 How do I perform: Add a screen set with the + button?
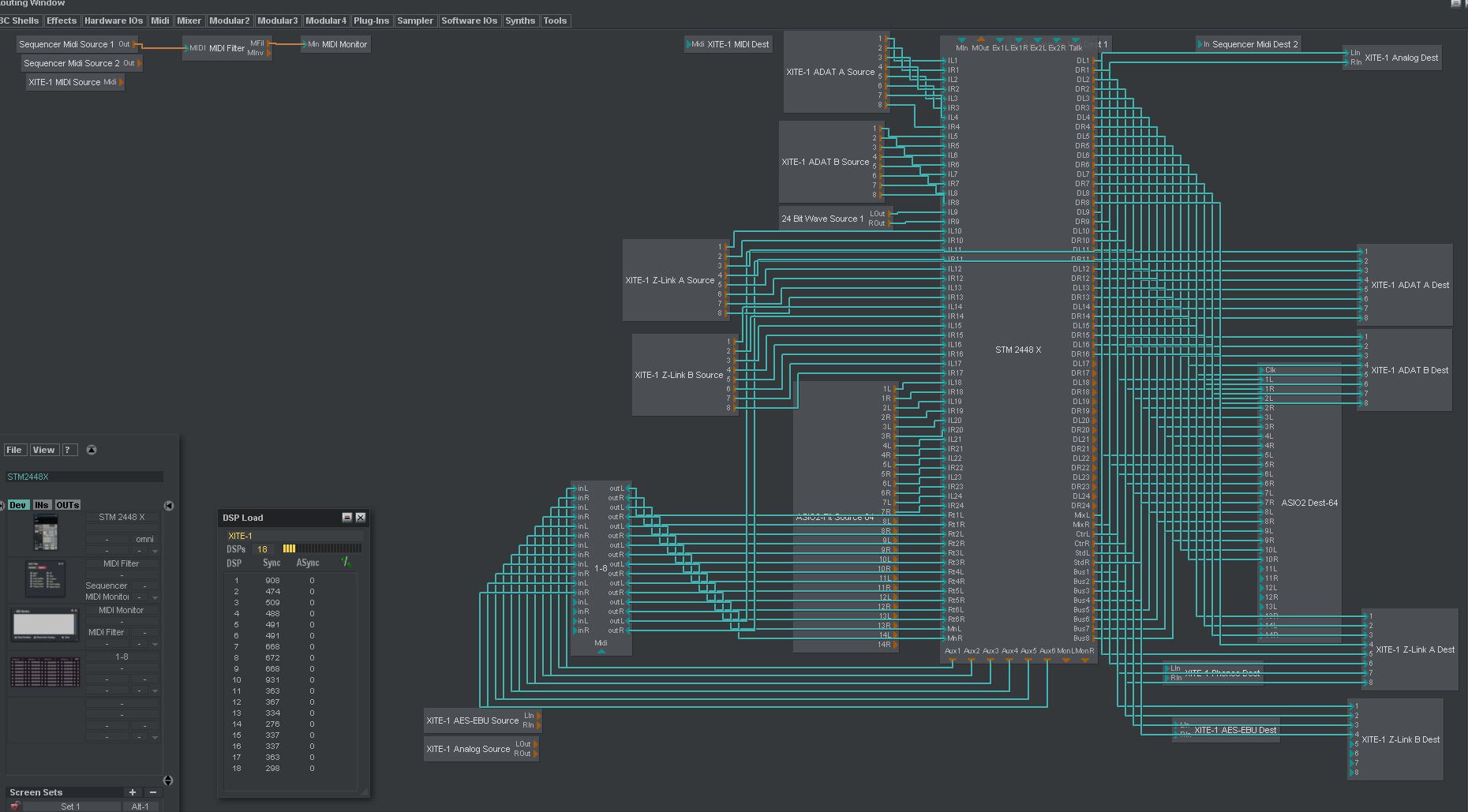coord(133,792)
